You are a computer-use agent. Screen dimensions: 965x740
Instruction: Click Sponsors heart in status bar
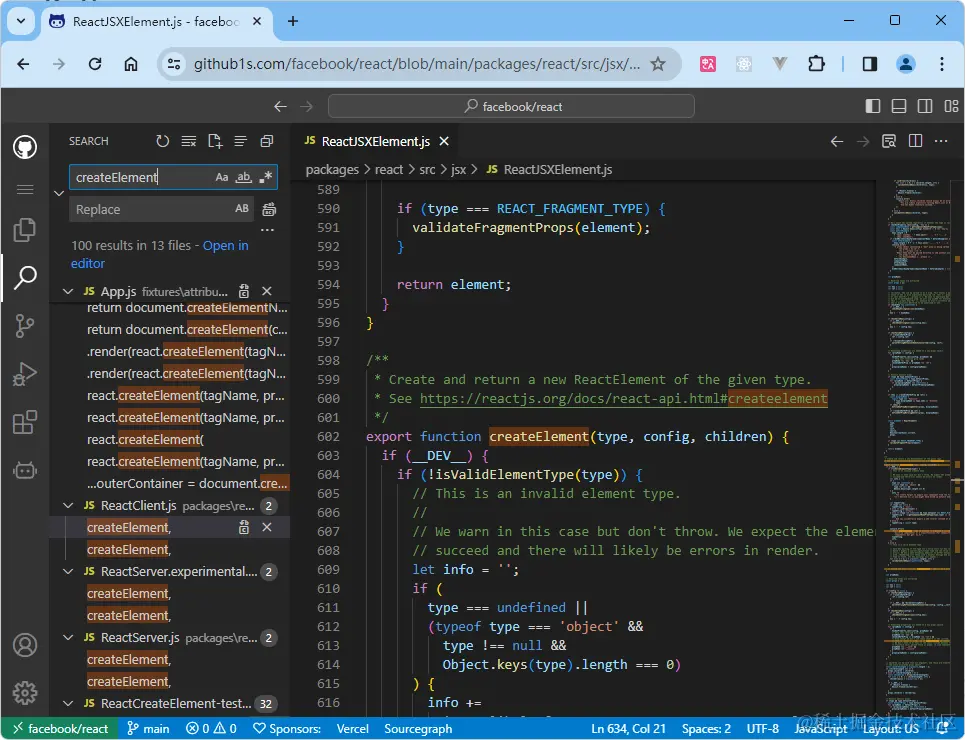(287, 729)
